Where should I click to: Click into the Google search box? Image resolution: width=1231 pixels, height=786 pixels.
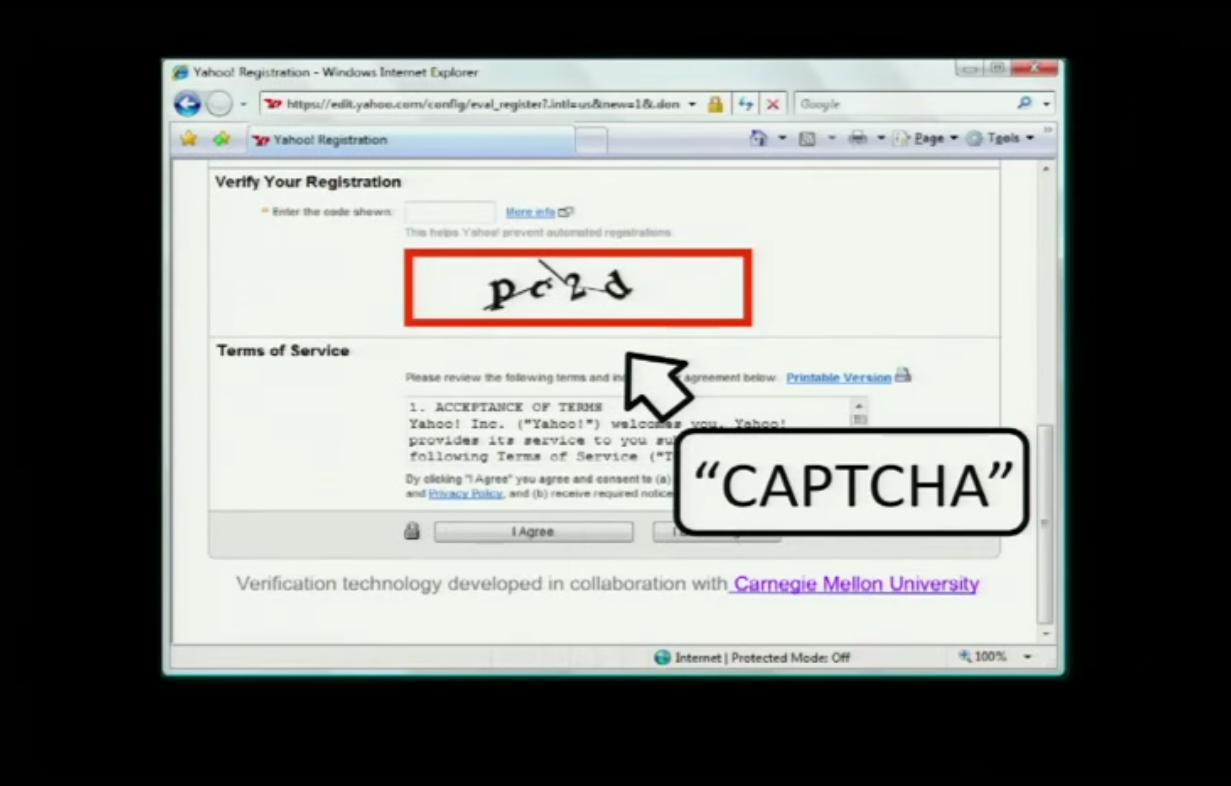pyautogui.click(x=904, y=104)
